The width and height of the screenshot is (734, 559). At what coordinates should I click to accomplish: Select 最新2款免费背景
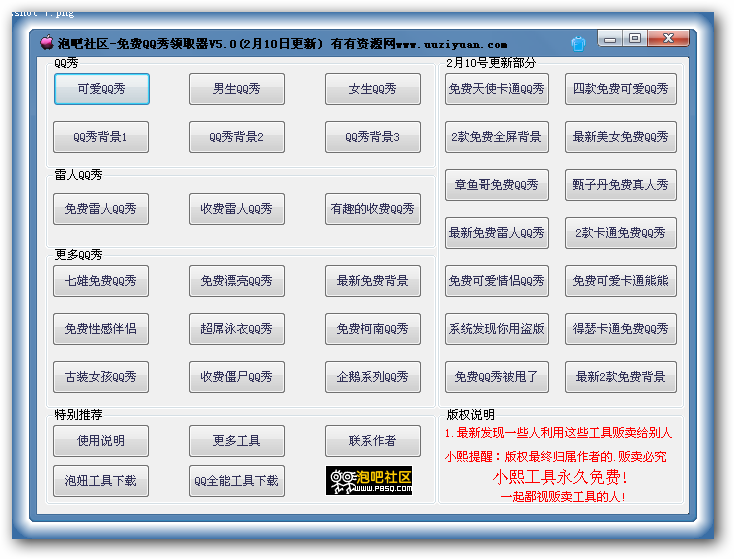click(621, 377)
